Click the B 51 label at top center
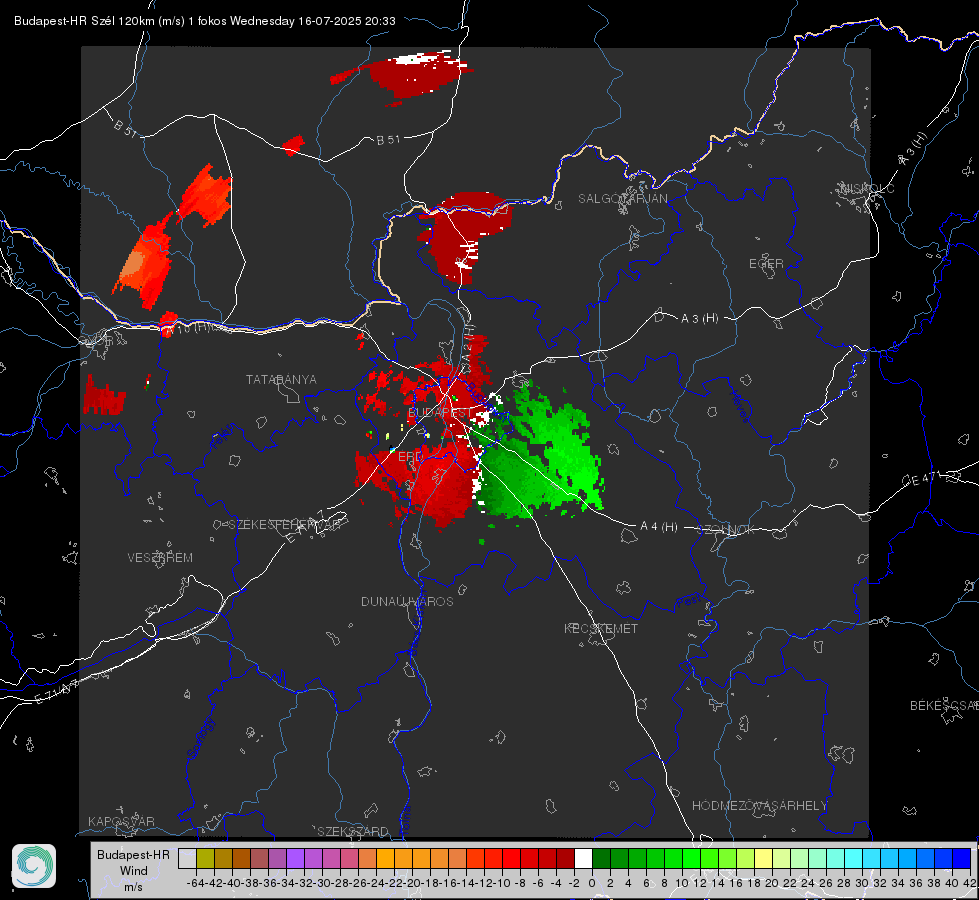Screen dimensions: 979x900 tap(388, 140)
